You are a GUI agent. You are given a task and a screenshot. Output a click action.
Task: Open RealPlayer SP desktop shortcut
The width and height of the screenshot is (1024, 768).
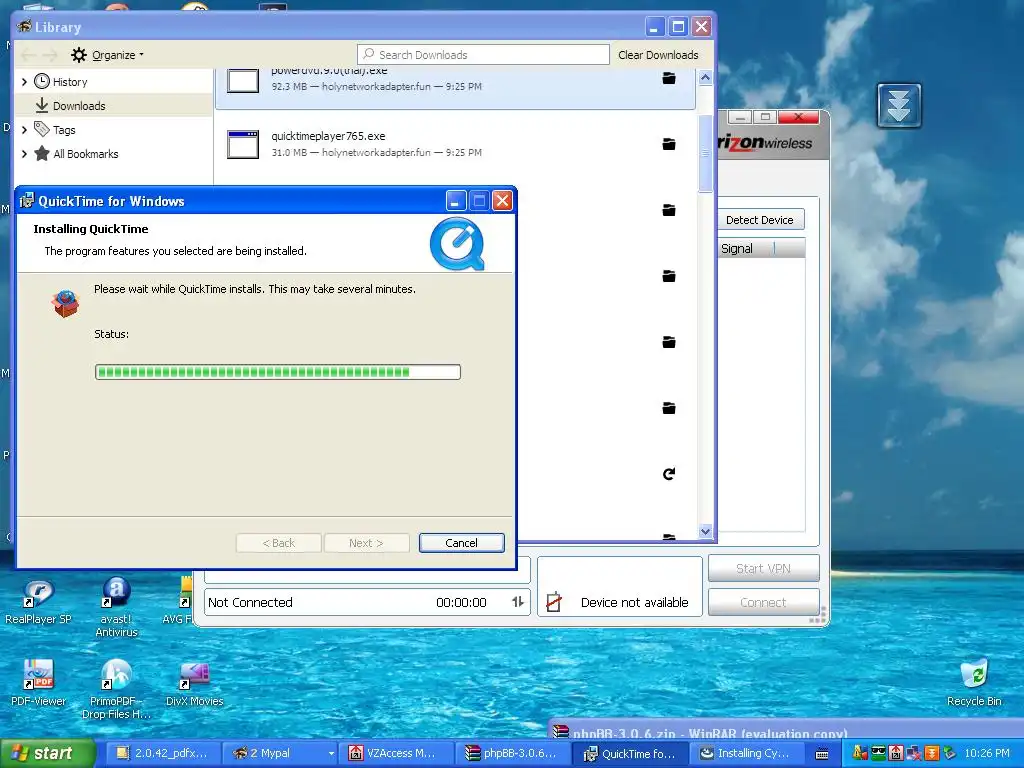click(38, 601)
